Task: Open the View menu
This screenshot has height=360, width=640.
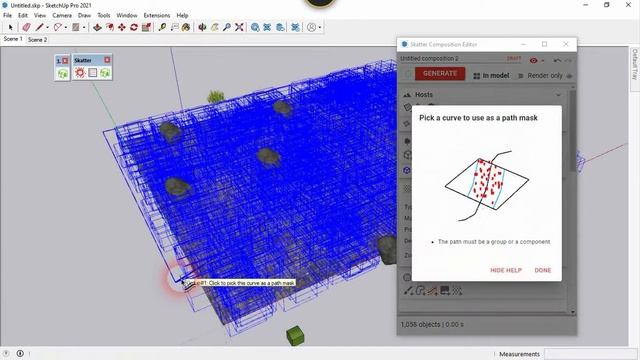Action: [40, 15]
